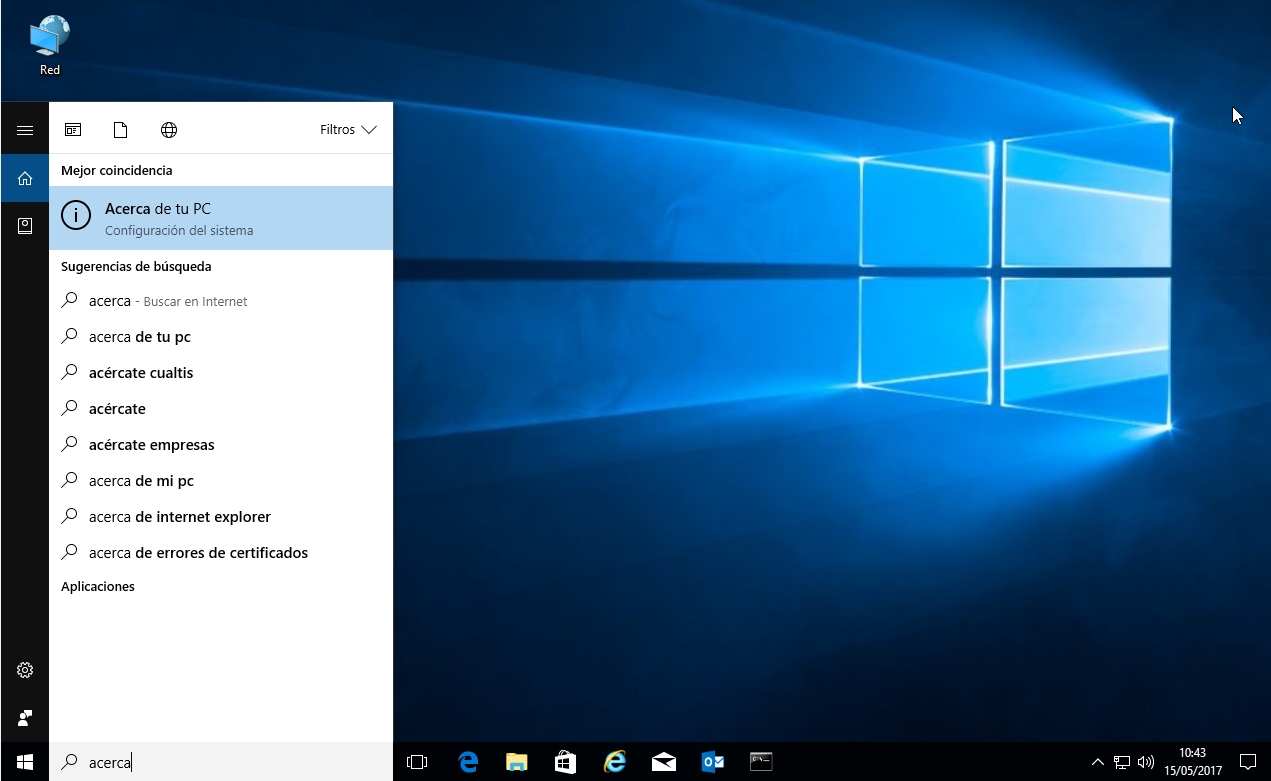Open the Mail app from the taskbar
This screenshot has height=781, width=1271.
coord(664,762)
